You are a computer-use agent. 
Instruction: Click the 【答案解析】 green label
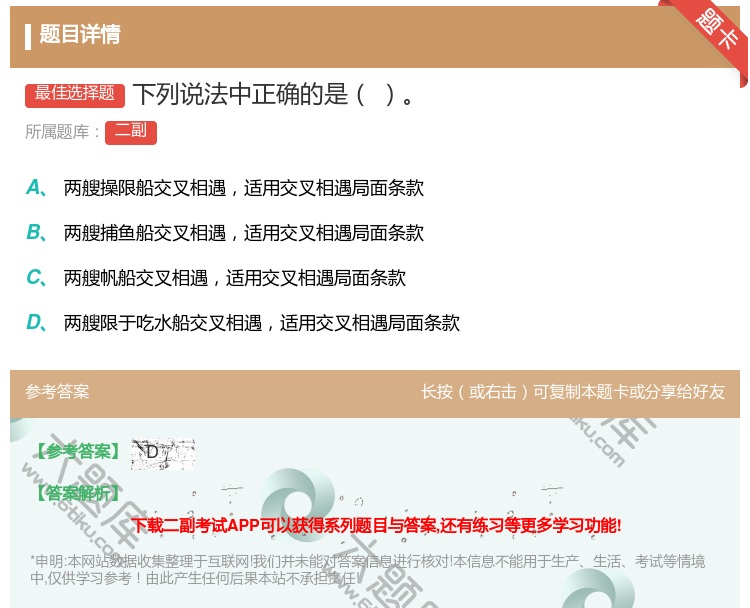[x=78, y=493]
